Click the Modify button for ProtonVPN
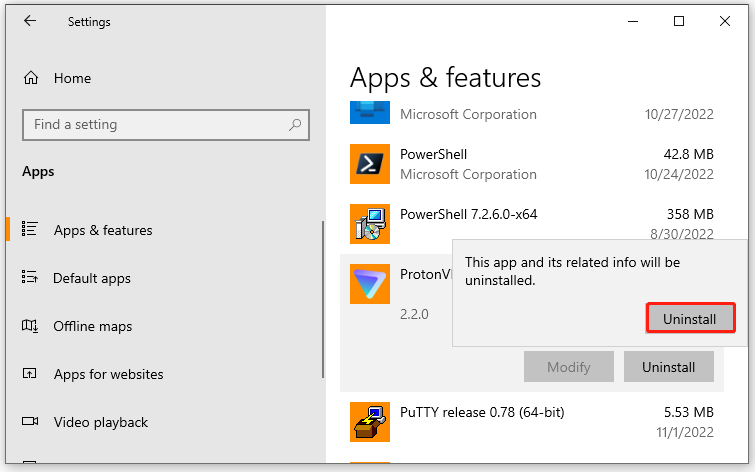 pos(569,367)
